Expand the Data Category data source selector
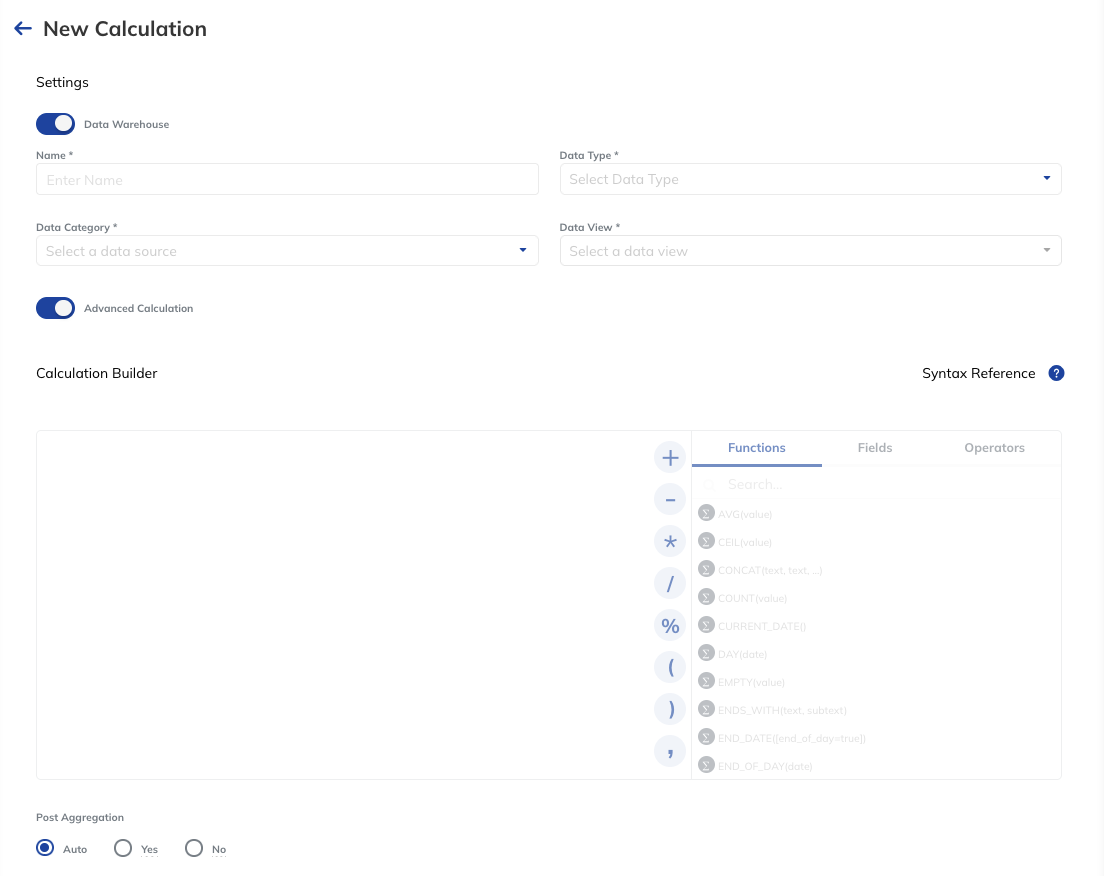 point(287,250)
